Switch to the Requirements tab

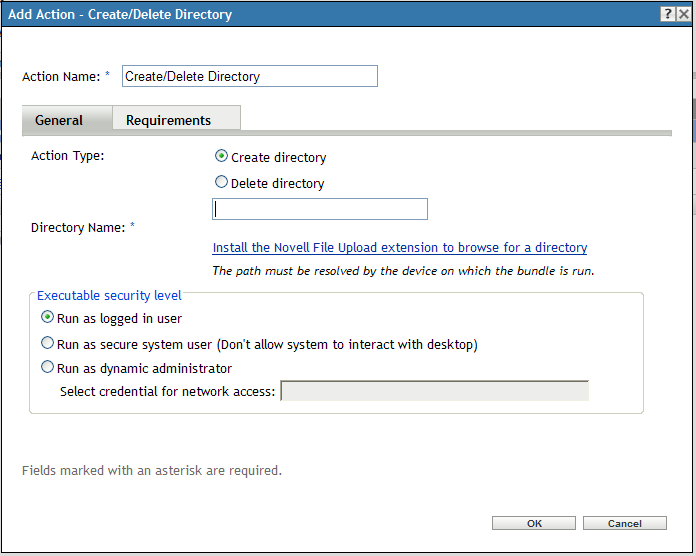[x=168, y=120]
